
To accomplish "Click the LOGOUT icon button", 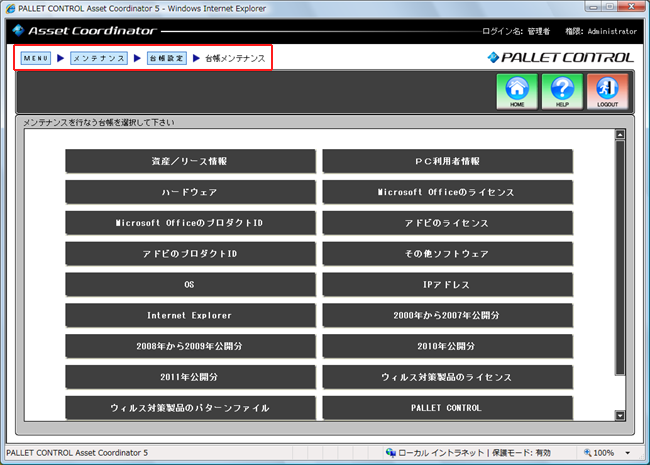I will 607,92.
